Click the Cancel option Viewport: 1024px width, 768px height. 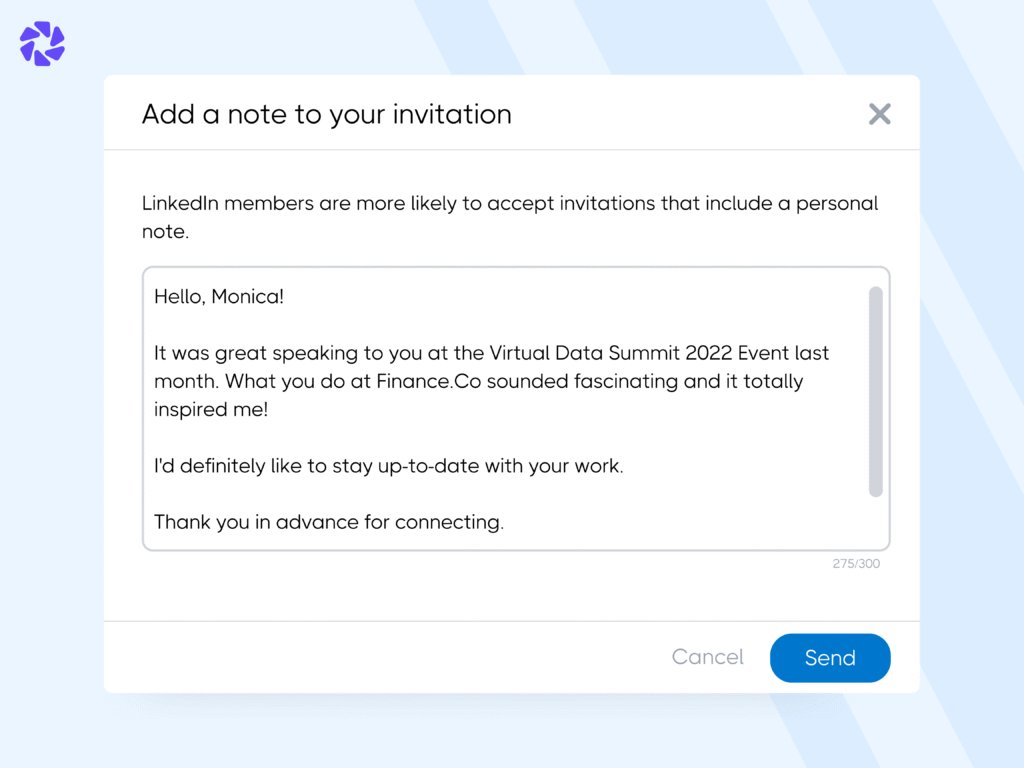point(707,657)
